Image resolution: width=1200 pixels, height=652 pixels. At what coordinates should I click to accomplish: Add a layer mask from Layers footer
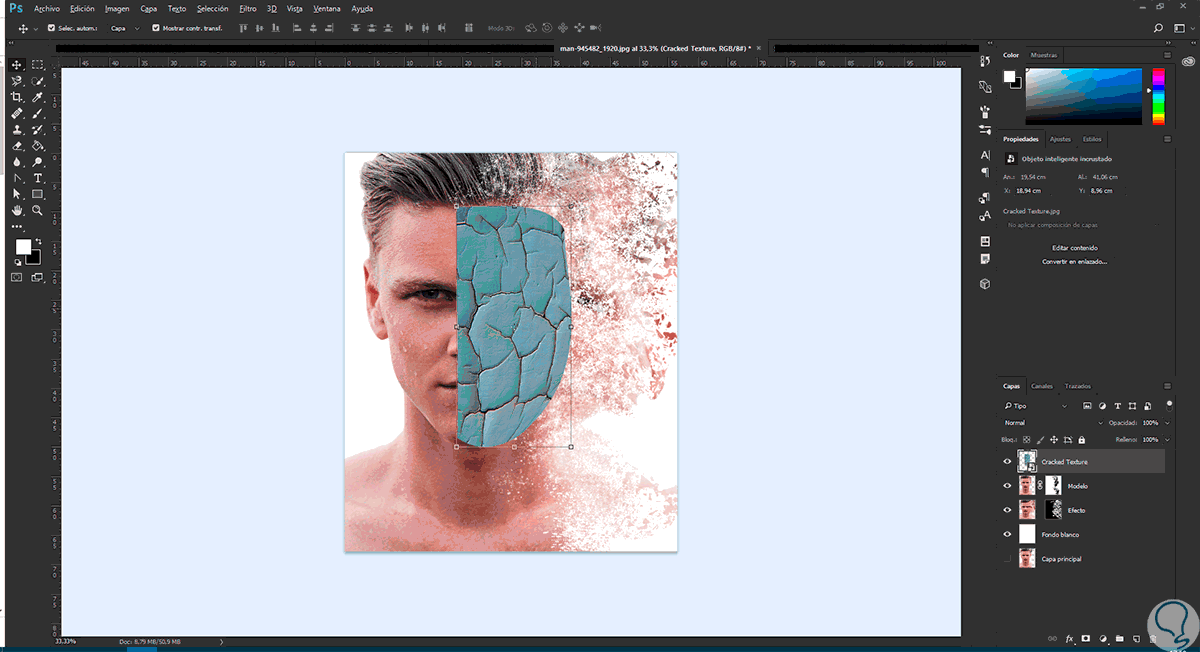click(x=1086, y=638)
